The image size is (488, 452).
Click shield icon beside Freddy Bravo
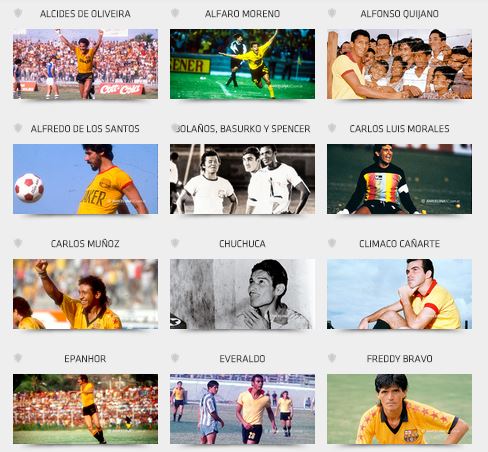coord(332,358)
